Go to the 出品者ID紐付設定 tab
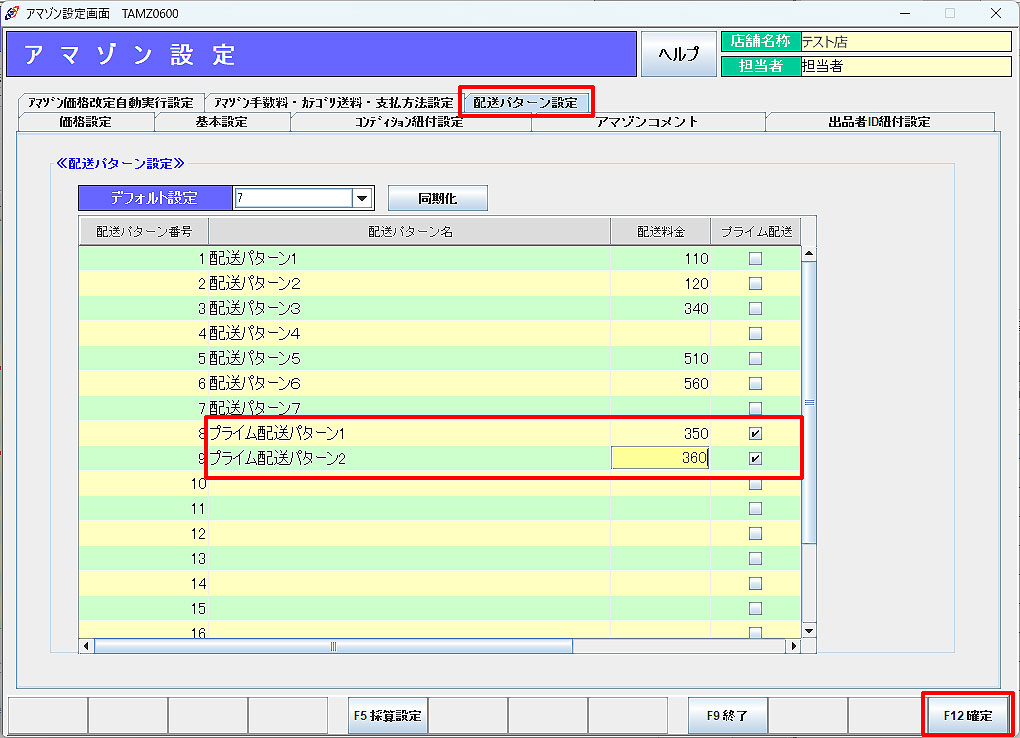The image size is (1020, 738). tap(879, 122)
